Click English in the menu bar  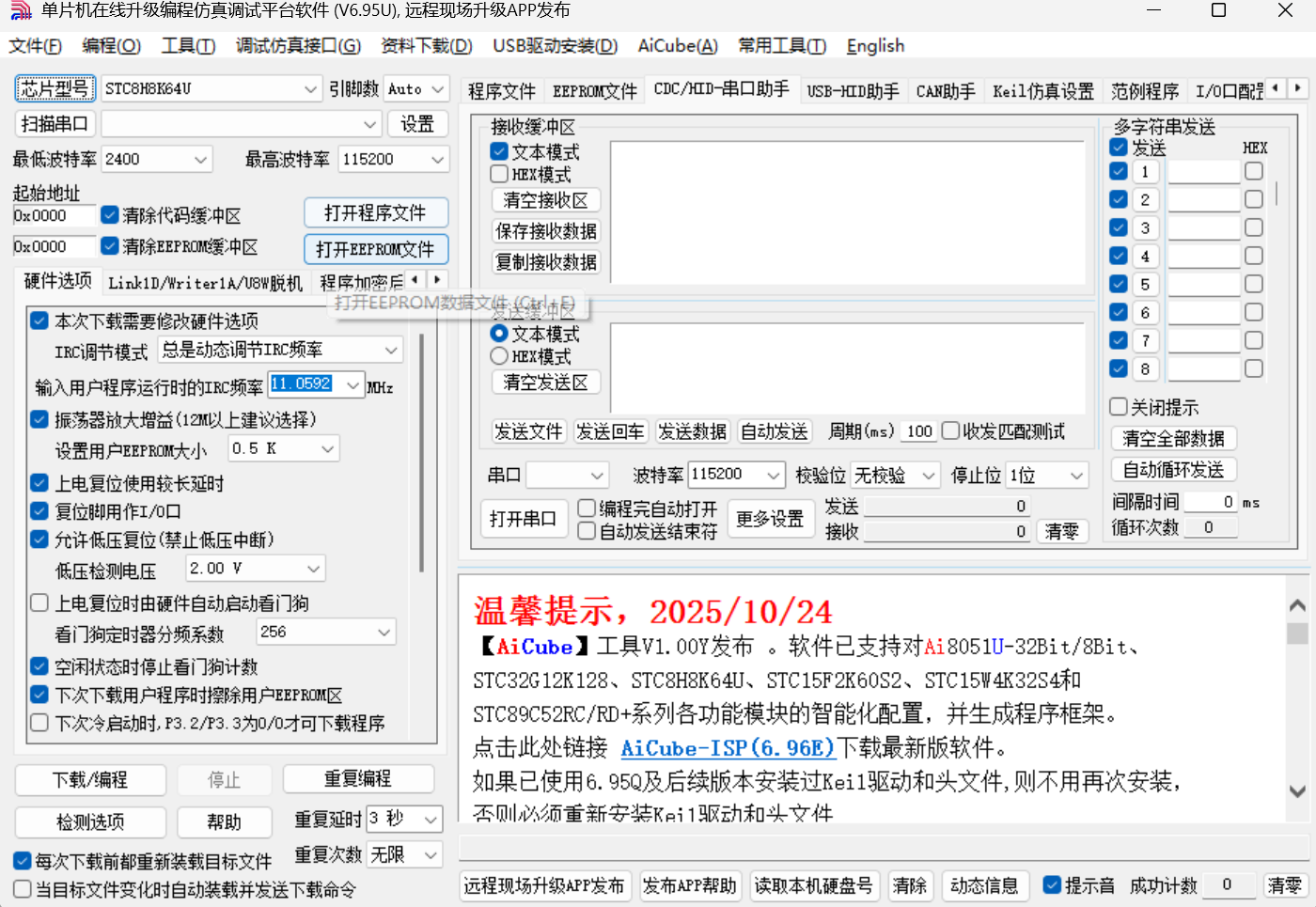click(874, 45)
